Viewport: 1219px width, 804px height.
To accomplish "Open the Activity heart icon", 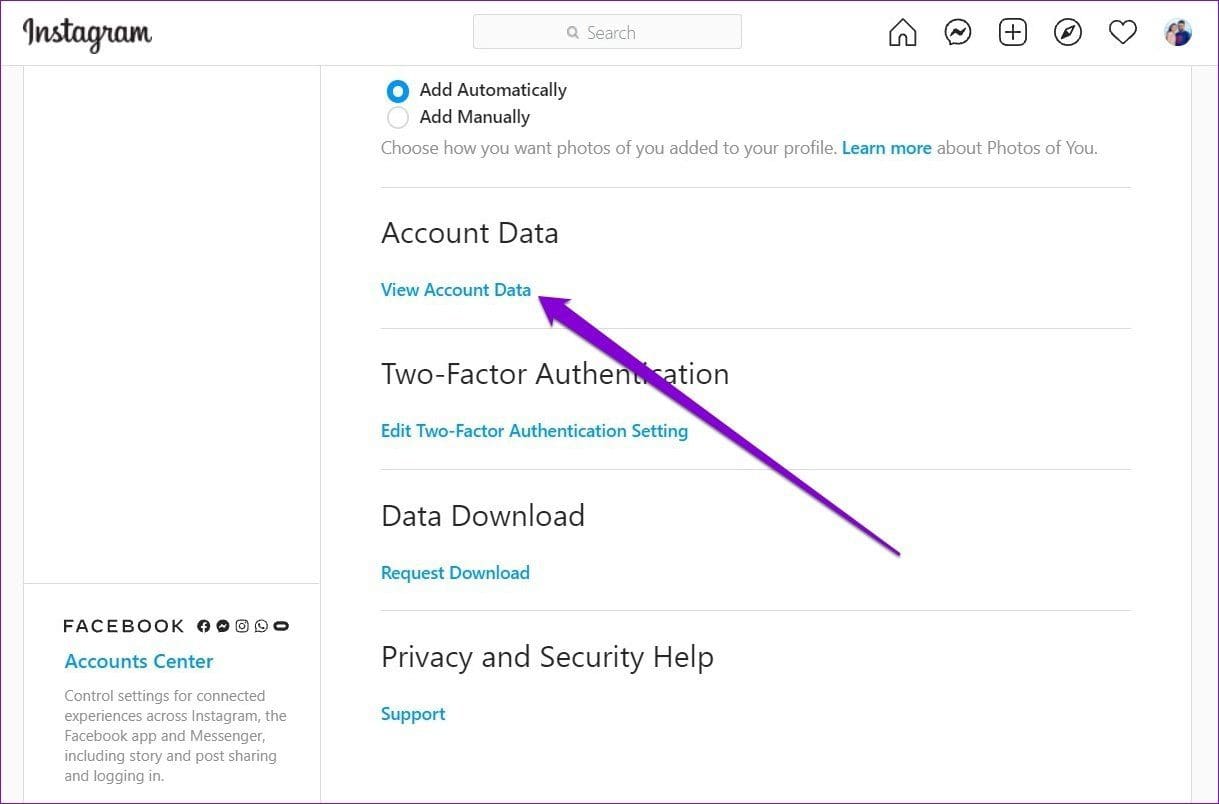I will pyautogui.click(x=1123, y=33).
